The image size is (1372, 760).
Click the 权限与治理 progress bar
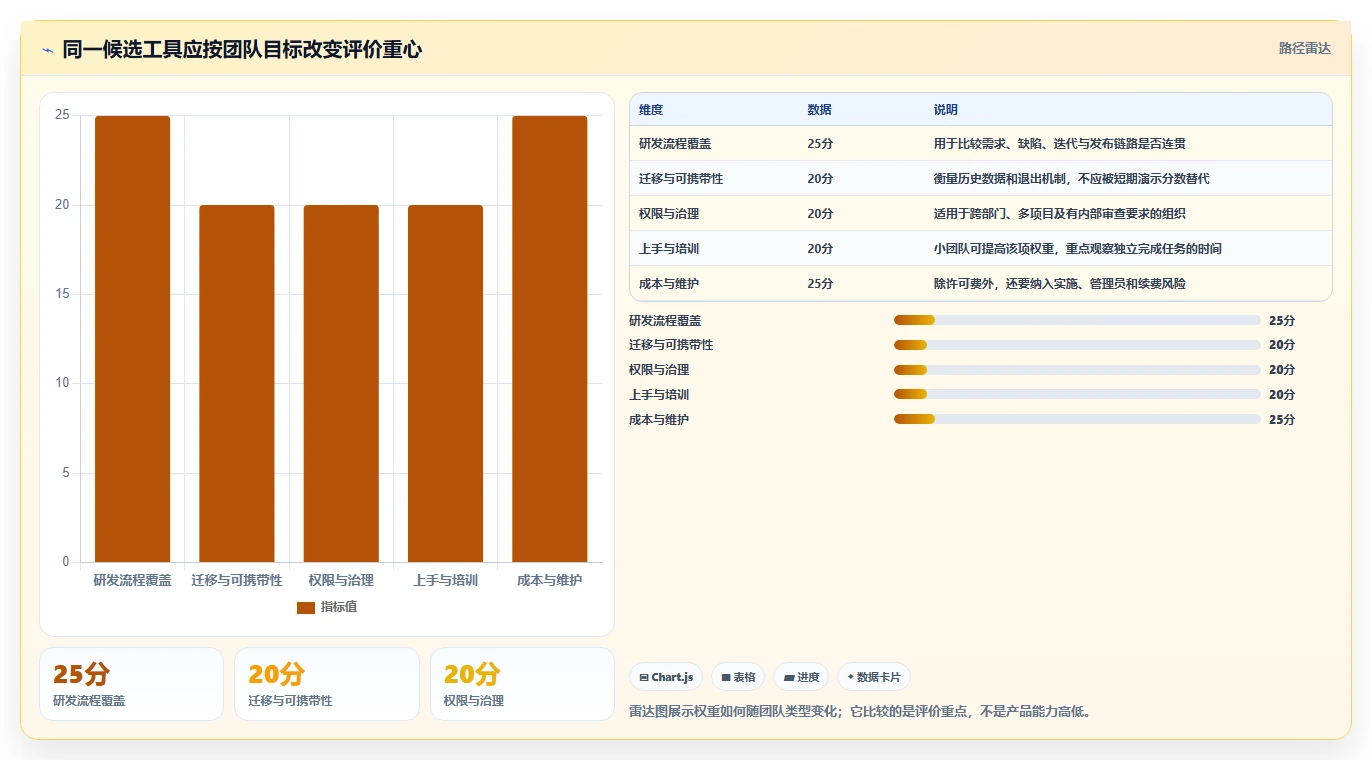1077,370
